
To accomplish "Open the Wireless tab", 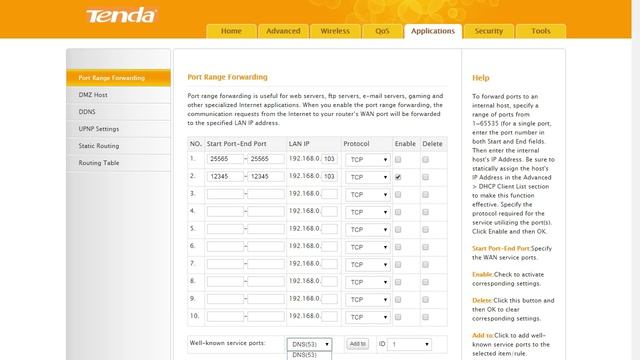I will point(335,31).
